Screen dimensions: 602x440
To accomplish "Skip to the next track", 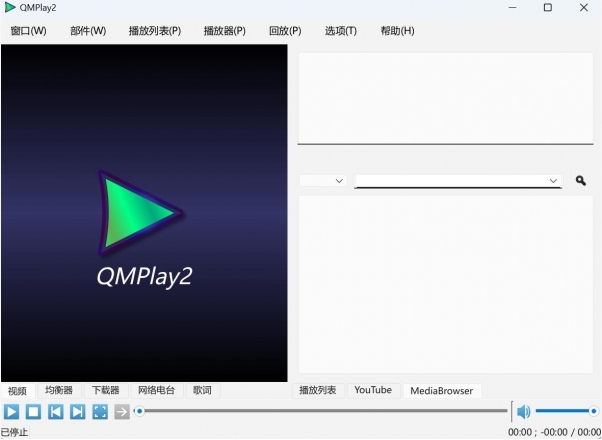I will tap(77, 411).
